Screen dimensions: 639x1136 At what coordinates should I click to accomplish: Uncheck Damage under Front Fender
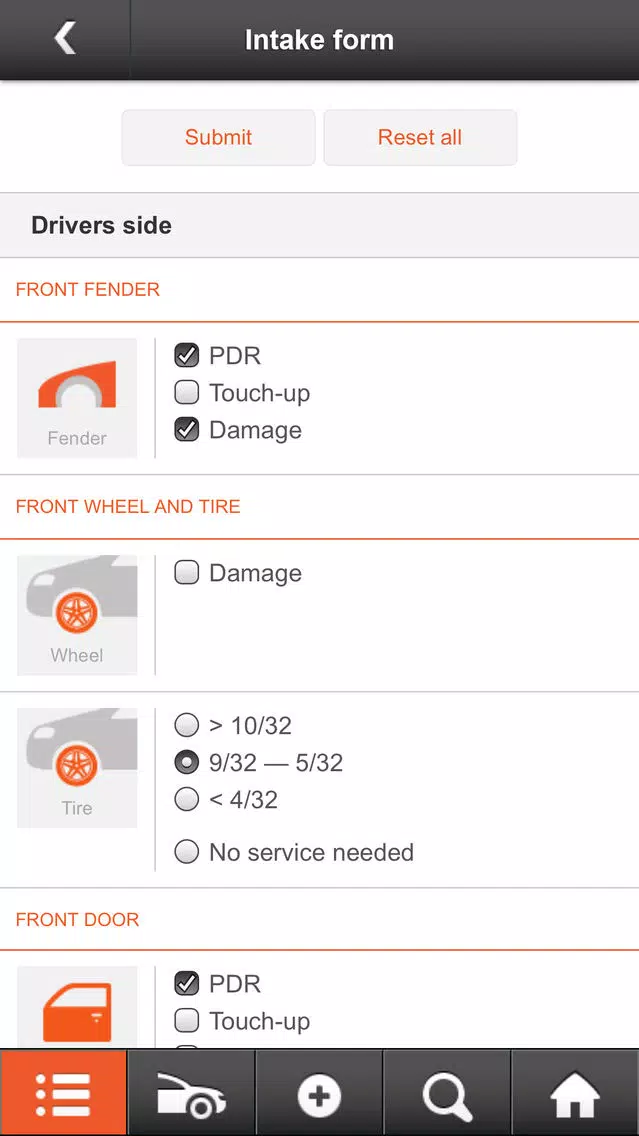point(187,430)
